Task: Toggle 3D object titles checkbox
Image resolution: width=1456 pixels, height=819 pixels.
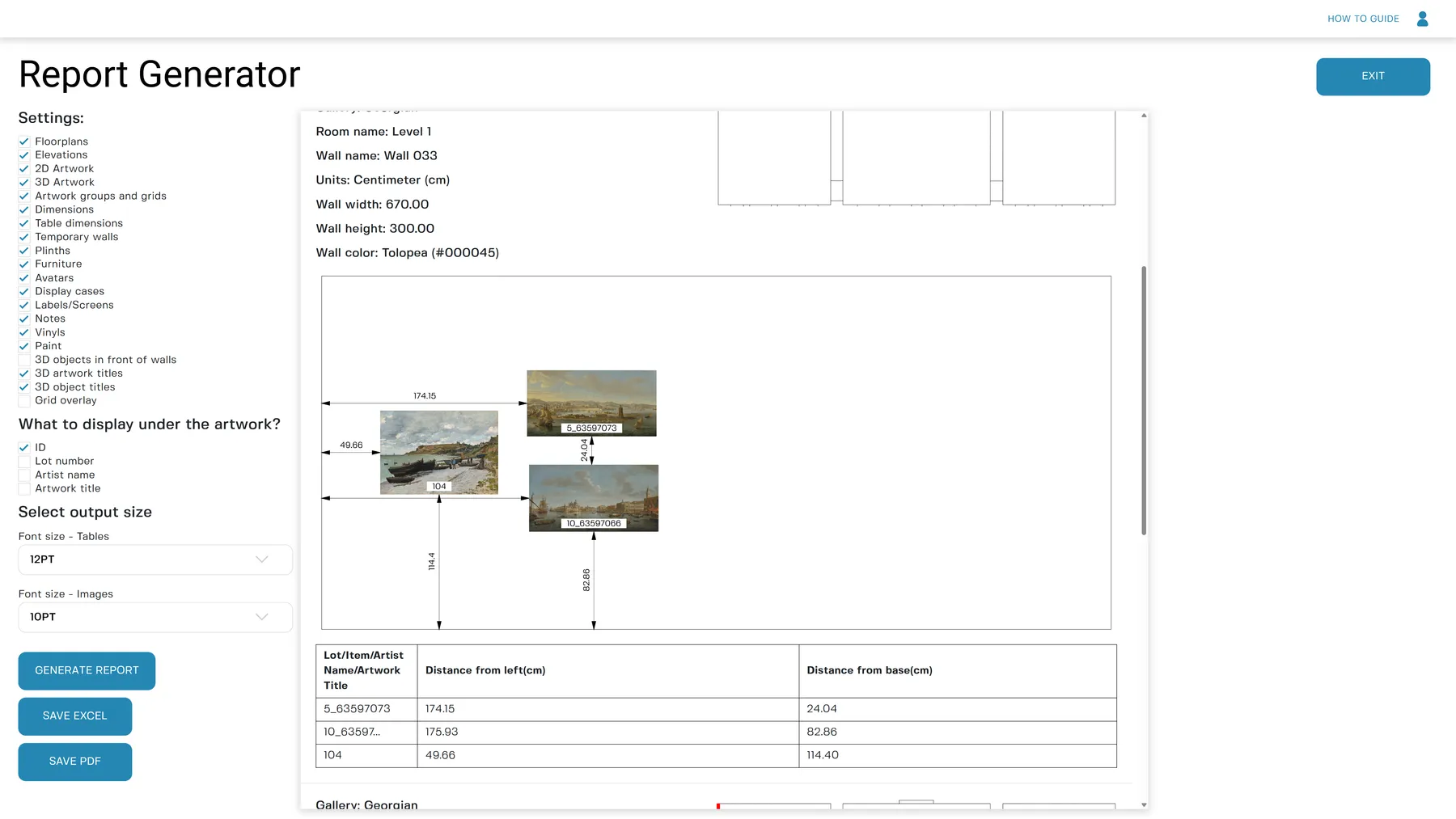Action: (x=24, y=387)
